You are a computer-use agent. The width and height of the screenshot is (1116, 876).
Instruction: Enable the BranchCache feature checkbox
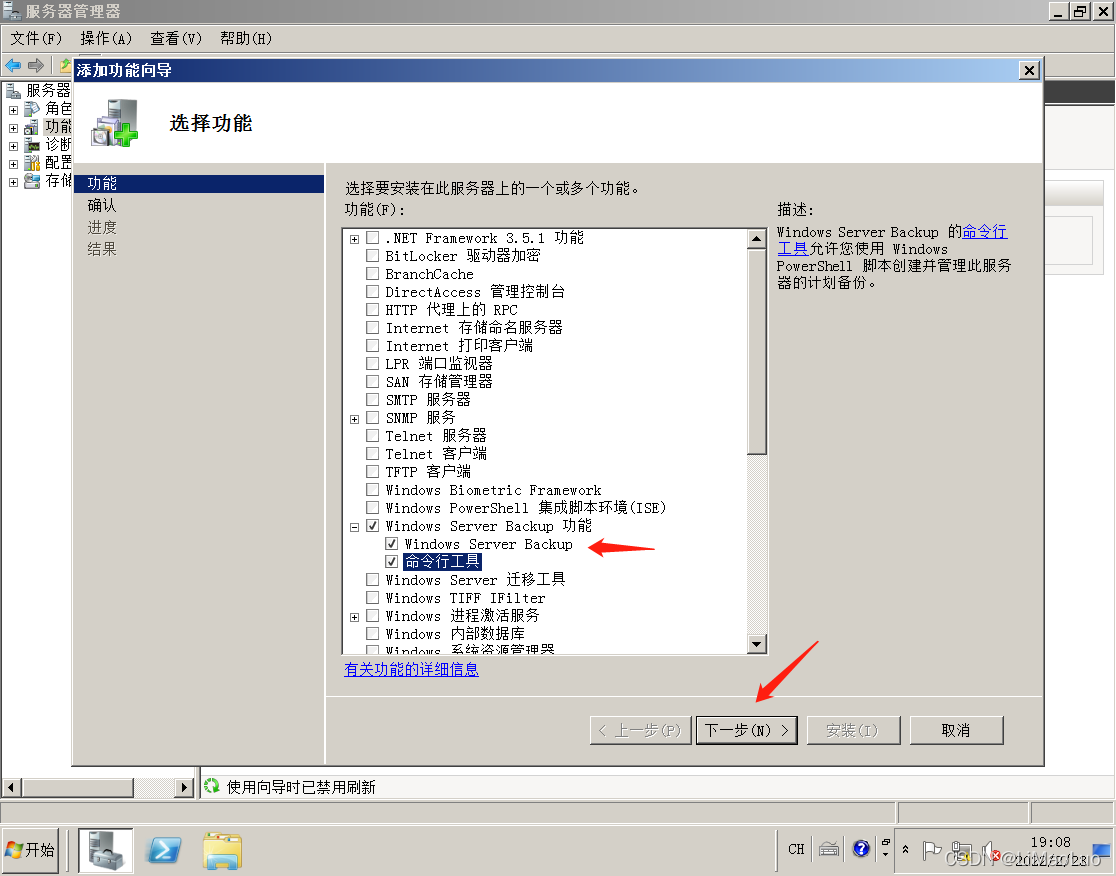[372, 274]
